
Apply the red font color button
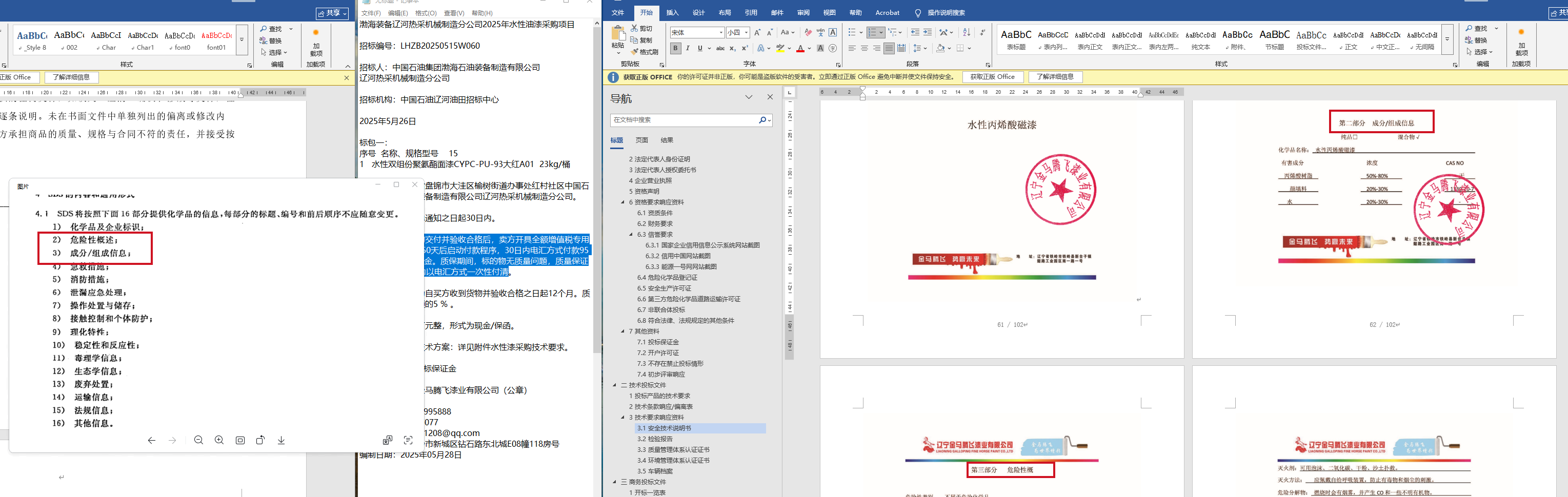[800, 48]
